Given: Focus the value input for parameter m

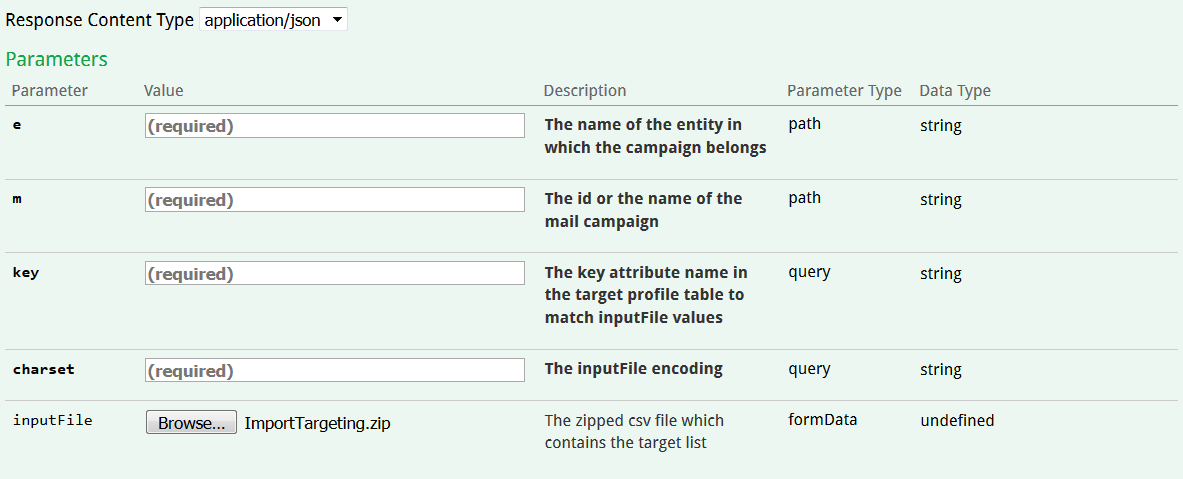Looking at the screenshot, I should pos(335,200).
